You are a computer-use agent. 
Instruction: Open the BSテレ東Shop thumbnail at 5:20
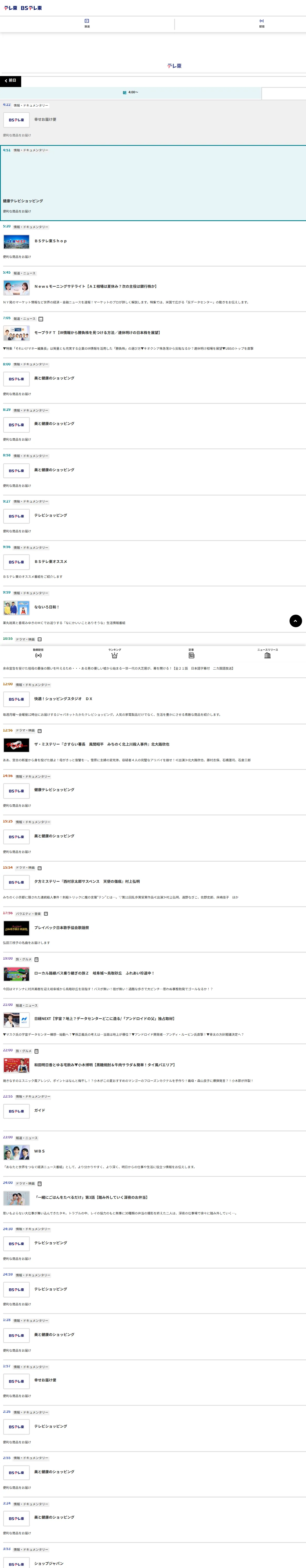16,242
